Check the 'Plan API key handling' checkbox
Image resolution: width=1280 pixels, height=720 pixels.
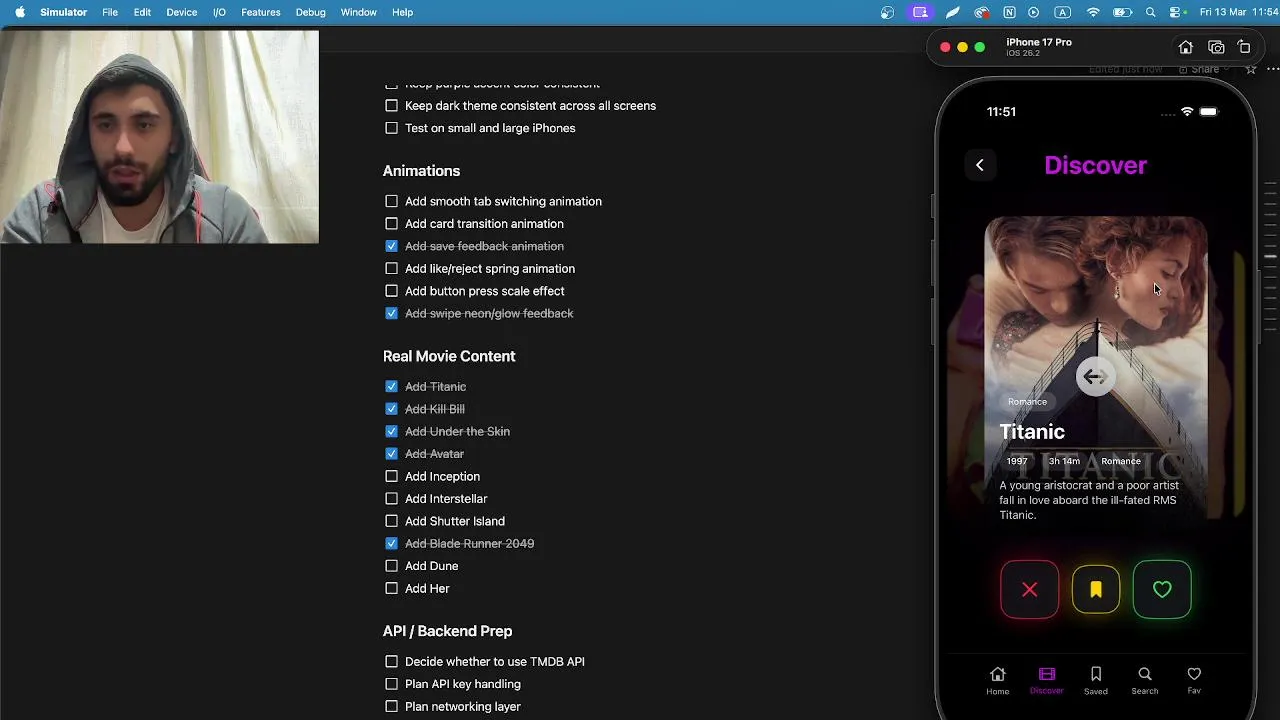coord(391,684)
